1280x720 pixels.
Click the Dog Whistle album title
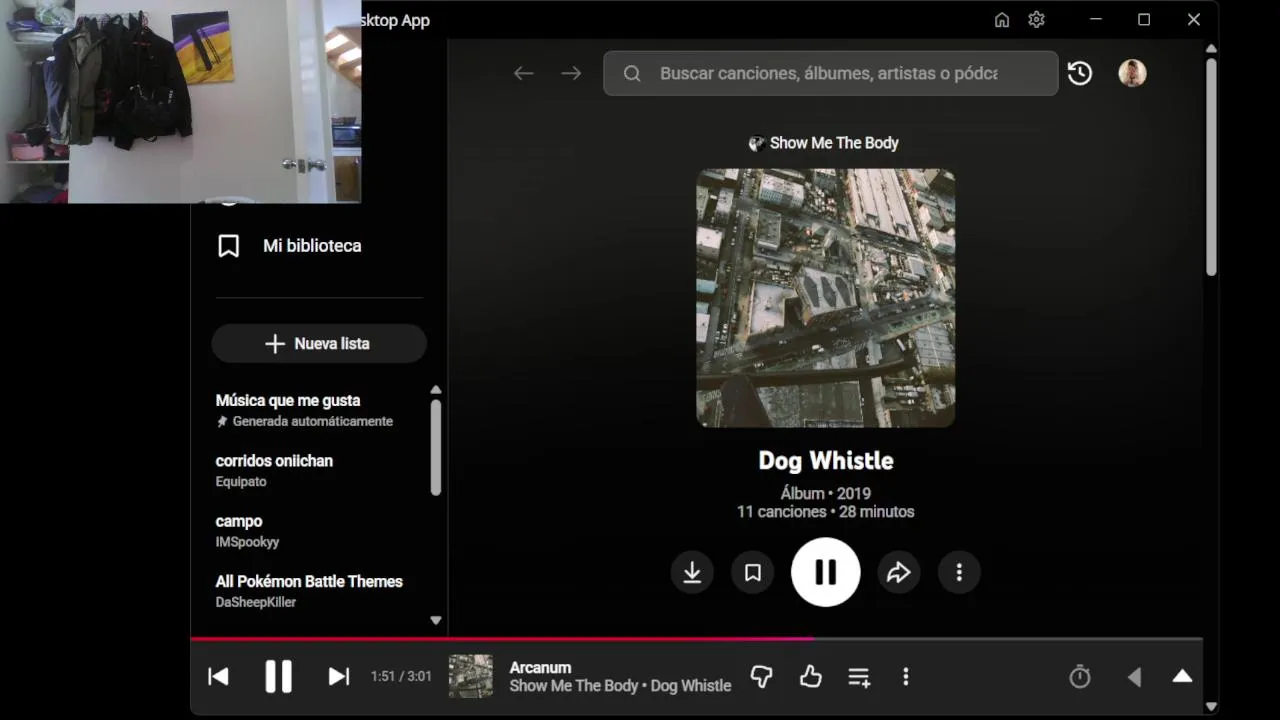[x=826, y=461]
